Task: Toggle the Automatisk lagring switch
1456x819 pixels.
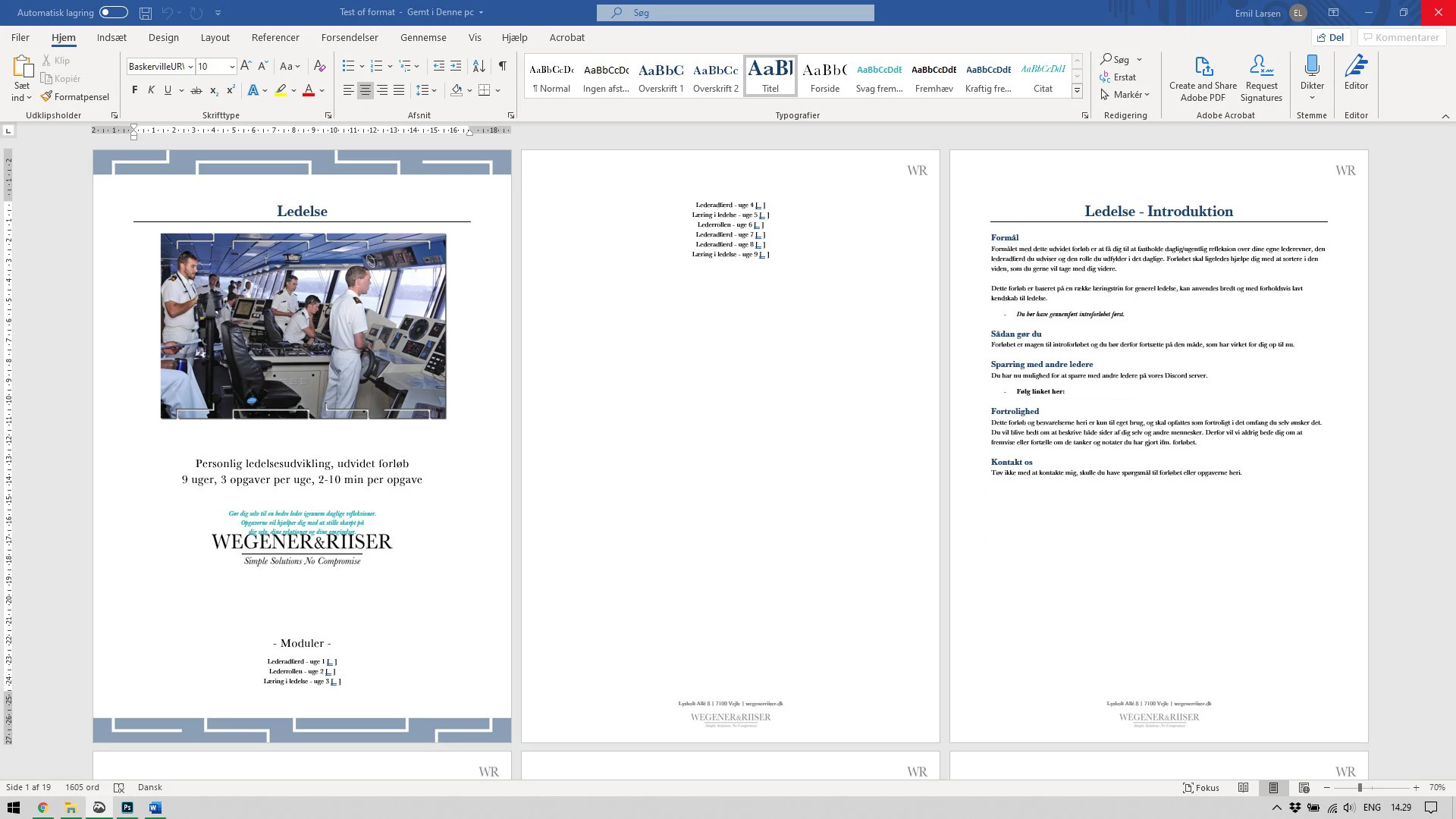Action: point(114,13)
